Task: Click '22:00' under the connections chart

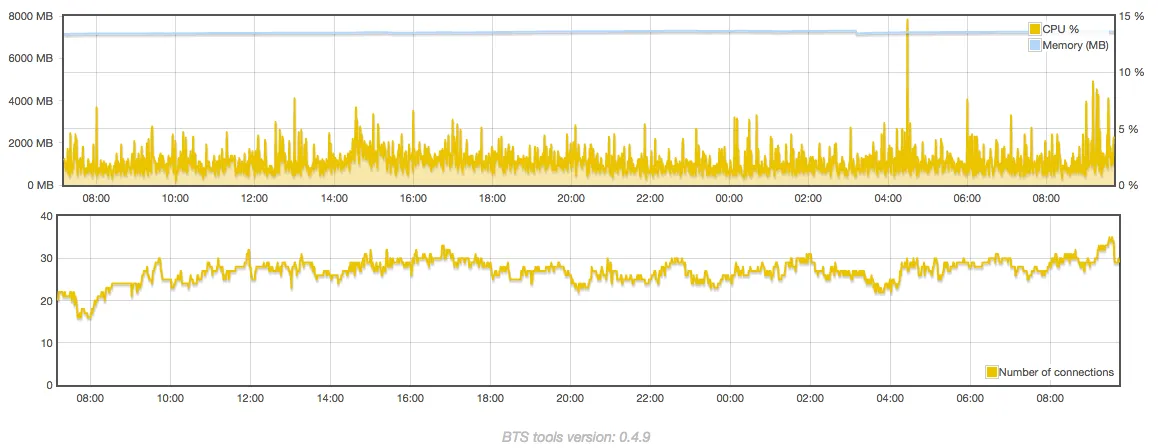Action: point(650,398)
